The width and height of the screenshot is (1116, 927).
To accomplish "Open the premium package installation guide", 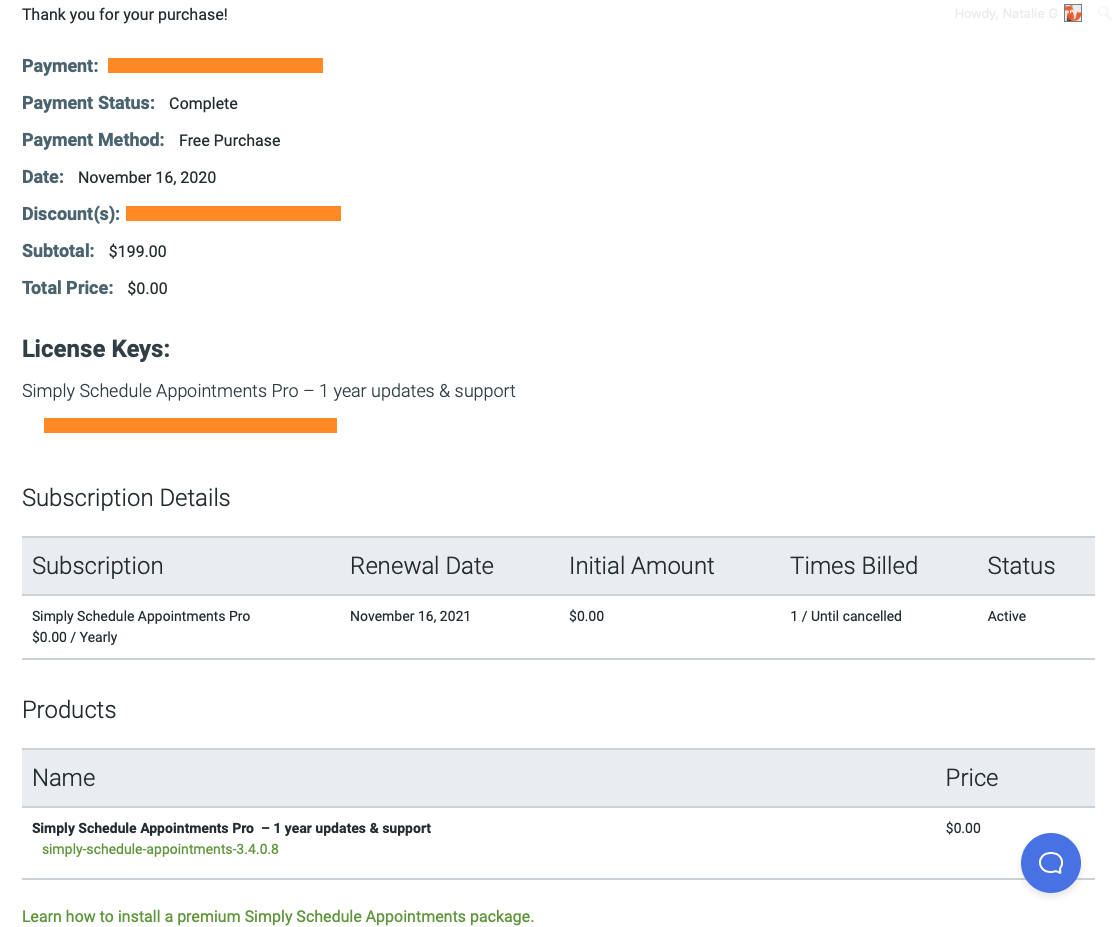I will coord(278,915).
